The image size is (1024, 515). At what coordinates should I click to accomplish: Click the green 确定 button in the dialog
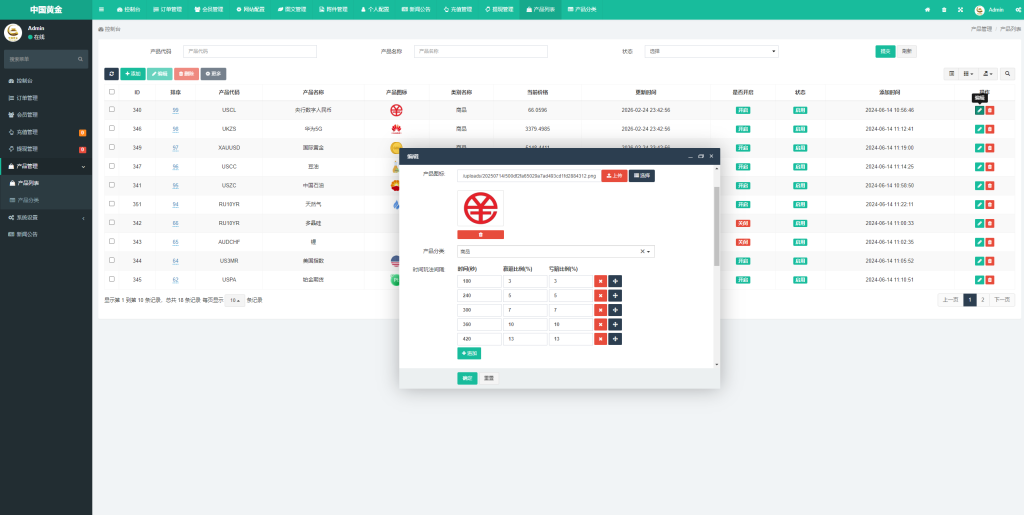pos(467,378)
